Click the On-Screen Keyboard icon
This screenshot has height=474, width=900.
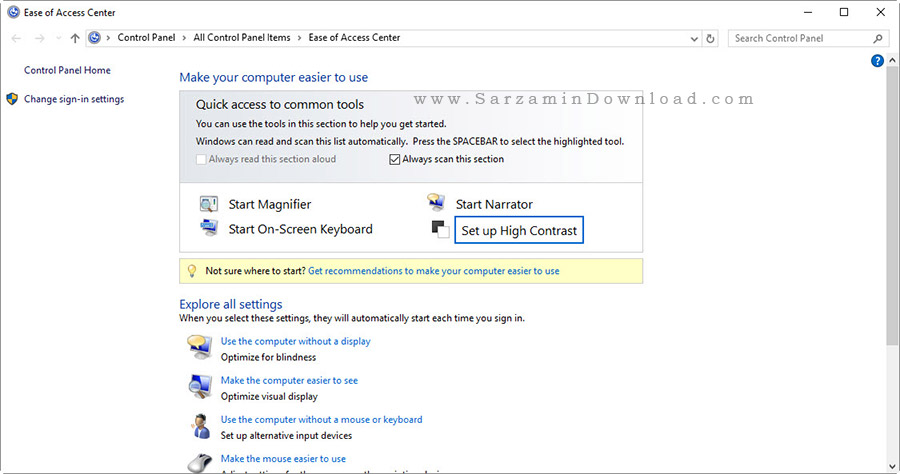(x=208, y=228)
